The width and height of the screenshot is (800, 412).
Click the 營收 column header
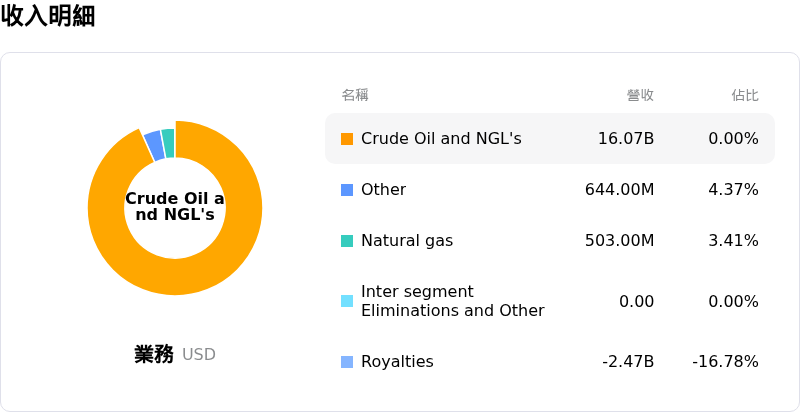pyautogui.click(x=640, y=95)
